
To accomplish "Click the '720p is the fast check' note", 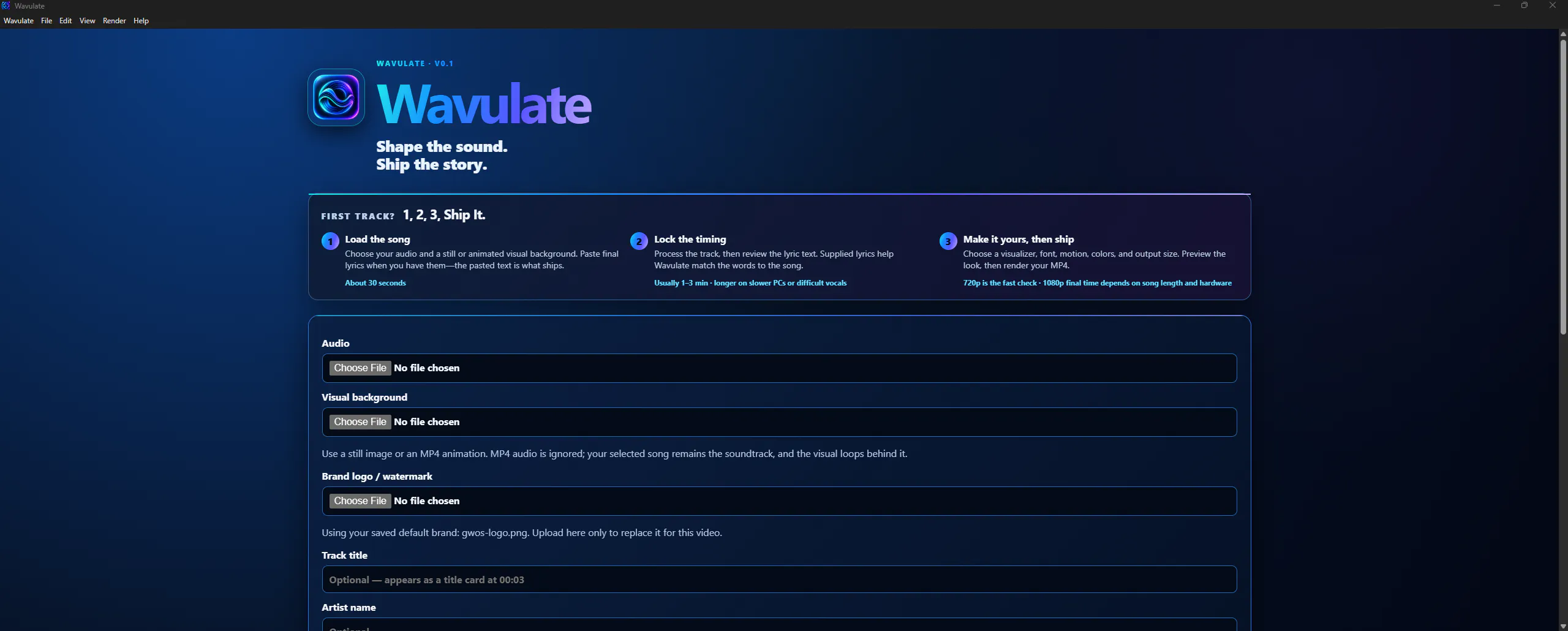I will coord(1097,283).
